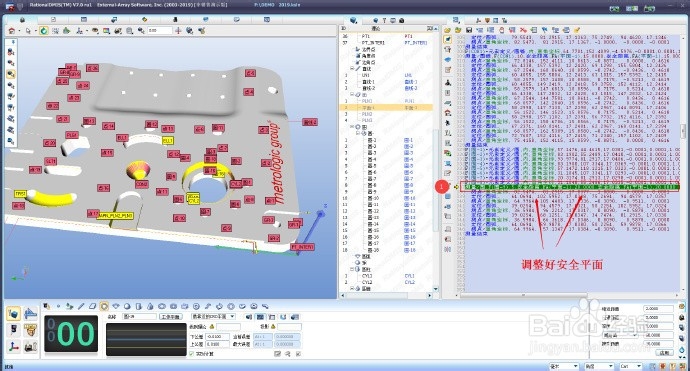The width and height of the screenshot is (690, 371).
Task: Click the lower tolerance input field
Action: pos(217,337)
